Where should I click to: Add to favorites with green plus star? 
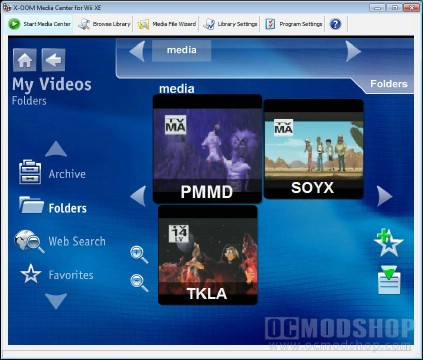pos(388,243)
